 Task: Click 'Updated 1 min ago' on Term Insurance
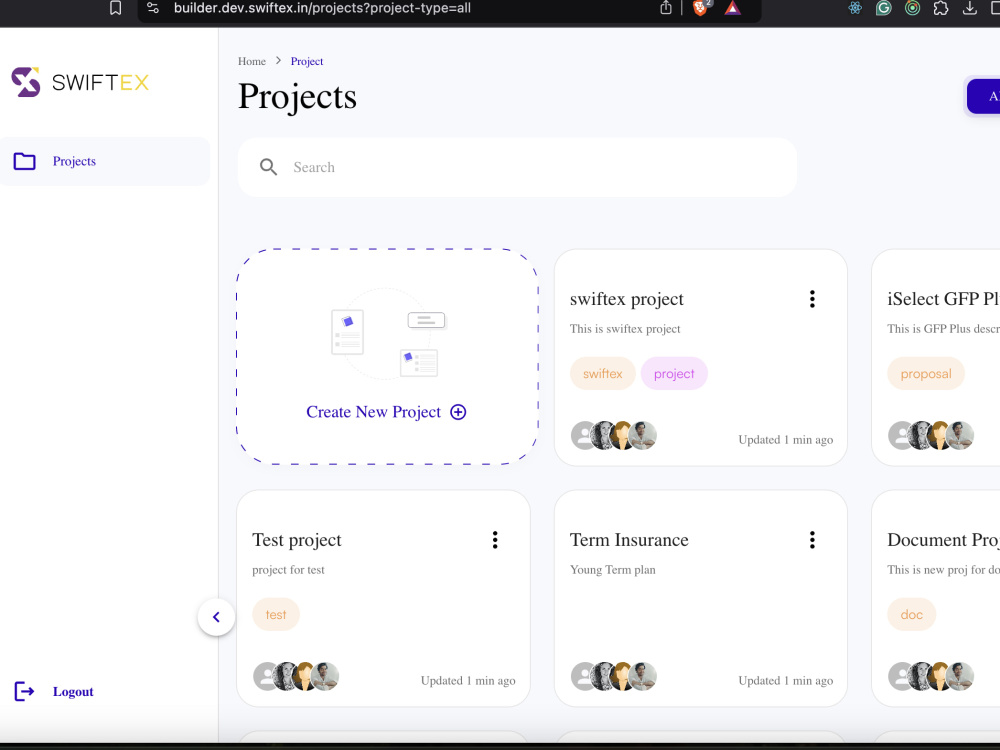(786, 681)
